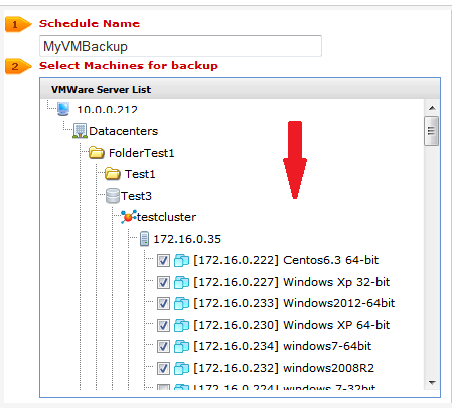
Task: Select the 10.0.0.212 server computer icon
Action: coord(63,109)
